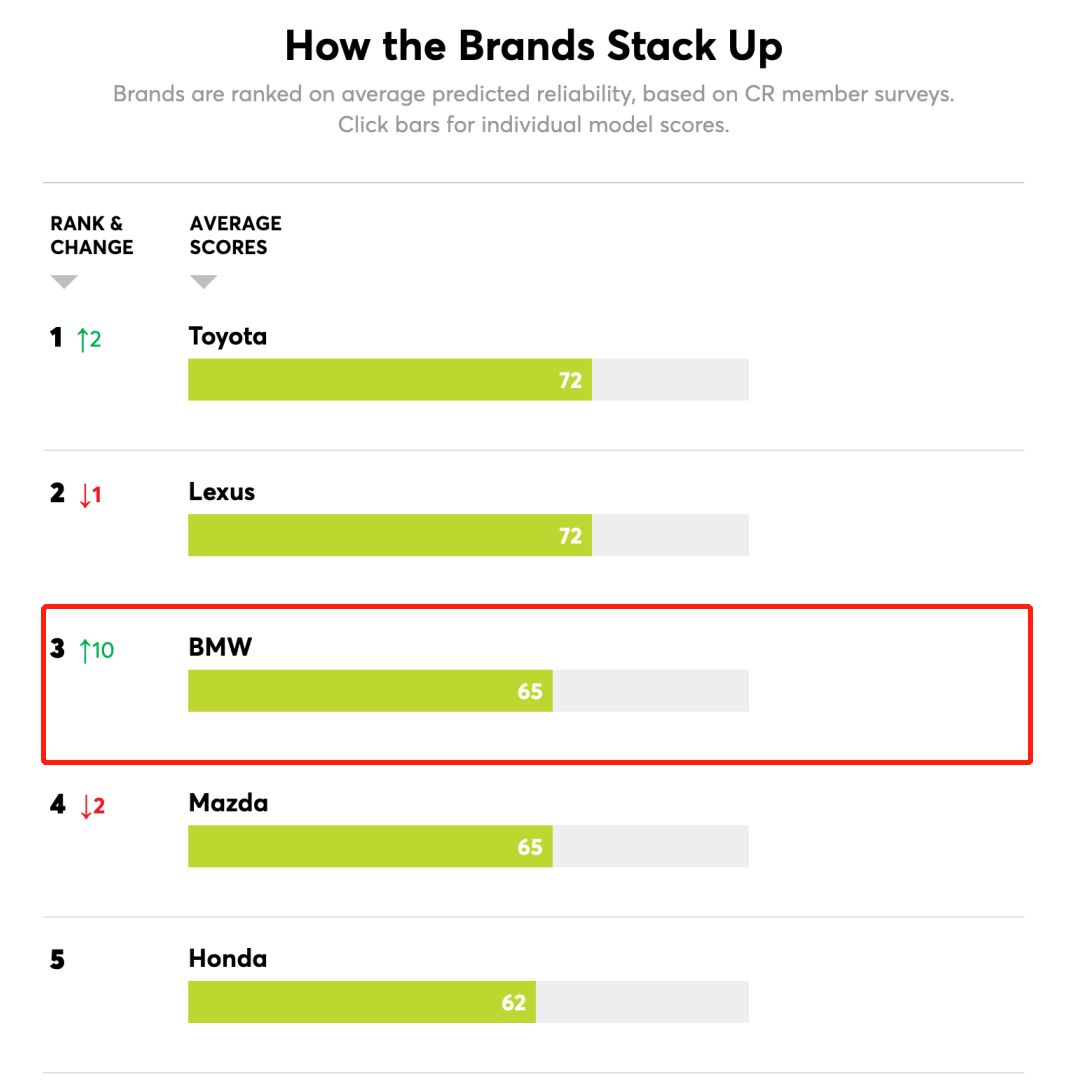Expand the Lexus score bar
The image size is (1066, 1081).
(x=390, y=535)
